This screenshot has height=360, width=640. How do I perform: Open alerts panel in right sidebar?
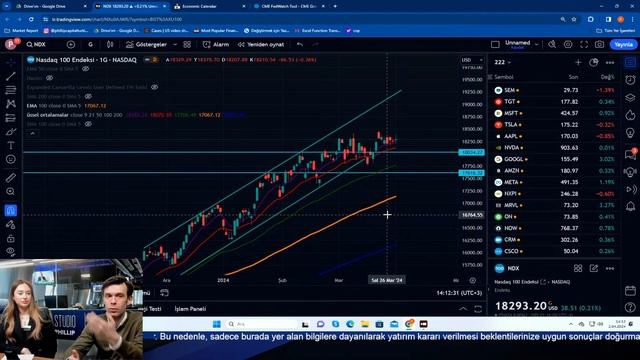pyautogui.click(x=630, y=80)
